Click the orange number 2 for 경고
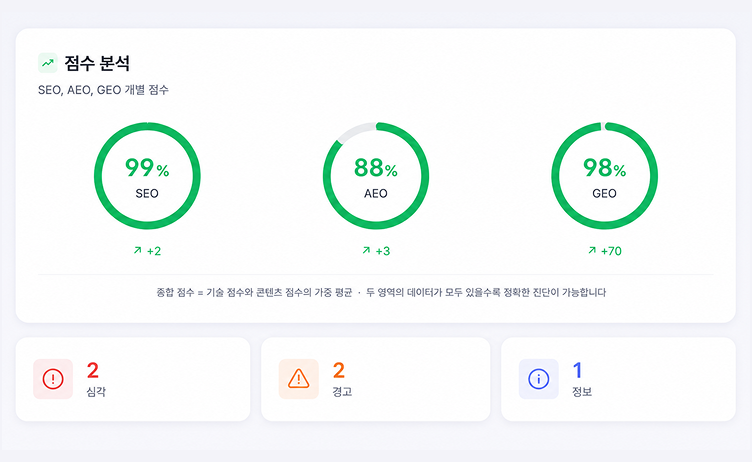This screenshot has width=752, height=462. tap(339, 370)
